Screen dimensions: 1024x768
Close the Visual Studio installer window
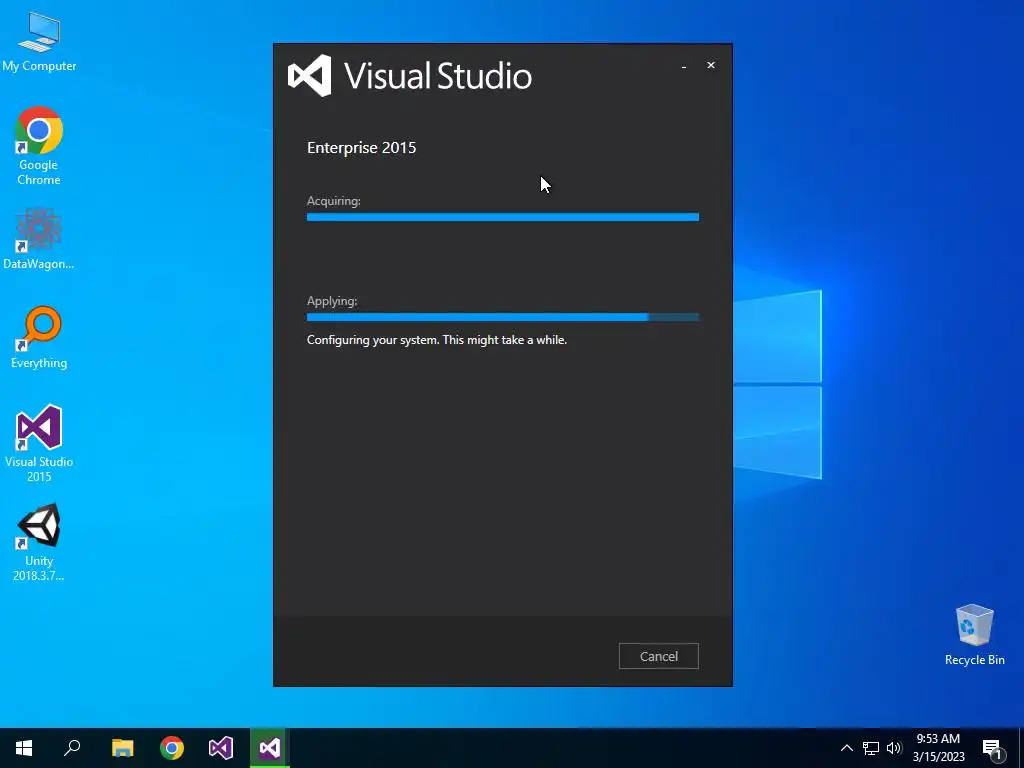tap(711, 65)
